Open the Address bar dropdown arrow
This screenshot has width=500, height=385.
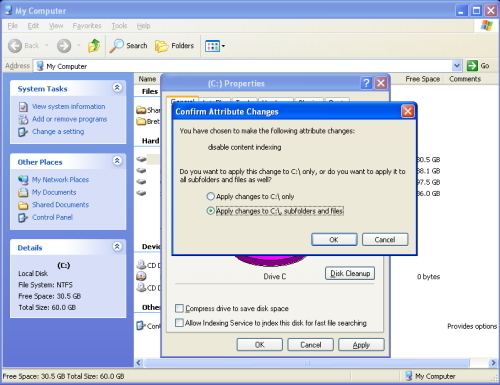click(457, 66)
